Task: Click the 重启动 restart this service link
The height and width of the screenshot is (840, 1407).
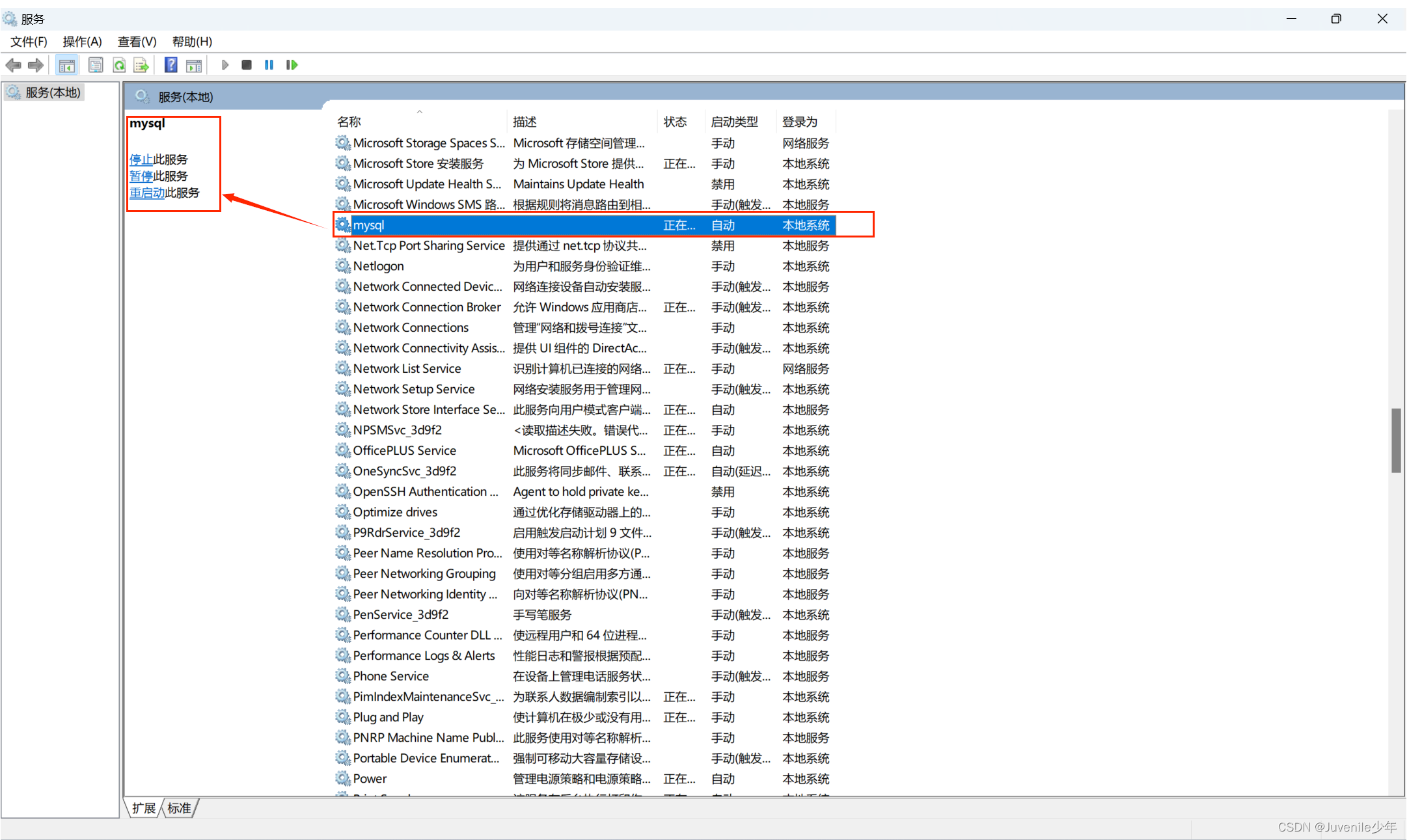Action: 147,193
